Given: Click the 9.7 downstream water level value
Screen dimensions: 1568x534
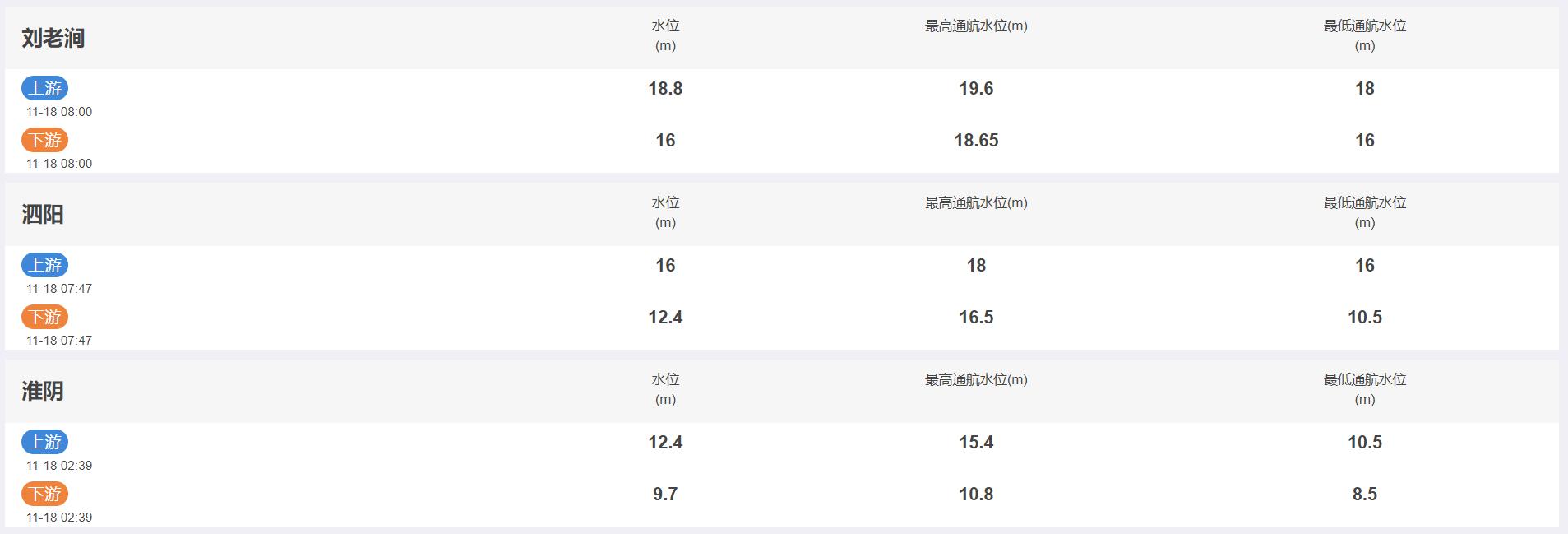Looking at the screenshot, I should click(x=665, y=495).
